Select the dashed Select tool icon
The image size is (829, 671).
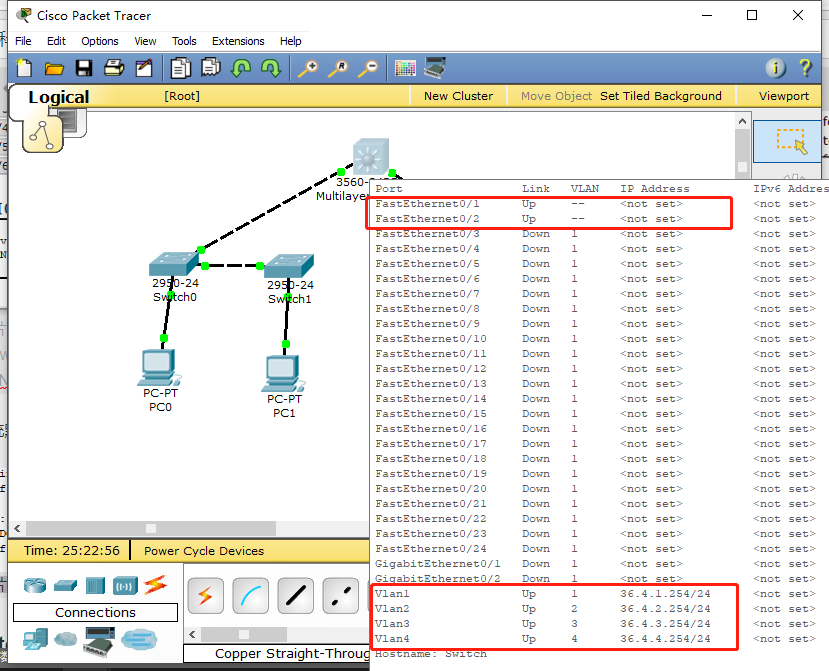coord(791,141)
